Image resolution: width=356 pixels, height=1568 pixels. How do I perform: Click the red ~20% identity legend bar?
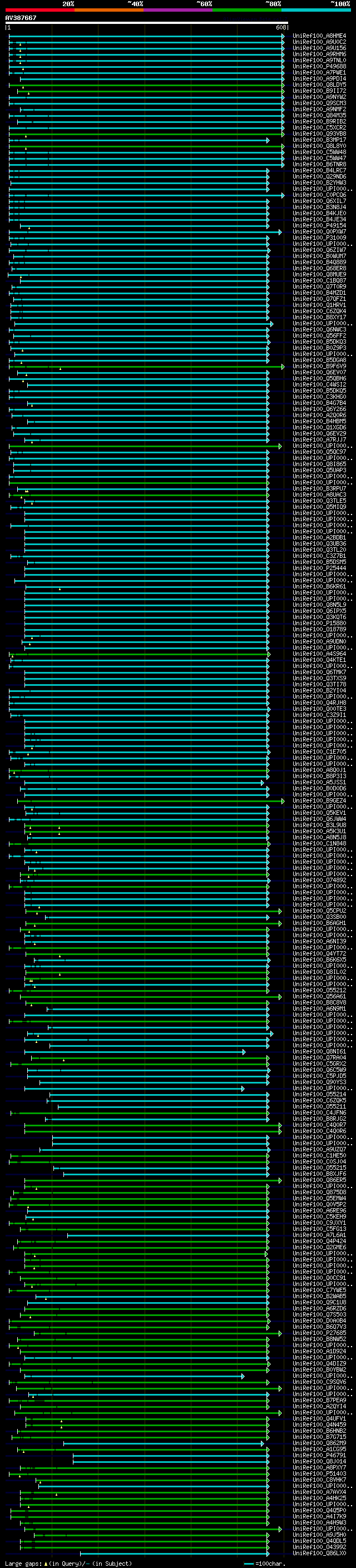pyautogui.click(x=39, y=10)
